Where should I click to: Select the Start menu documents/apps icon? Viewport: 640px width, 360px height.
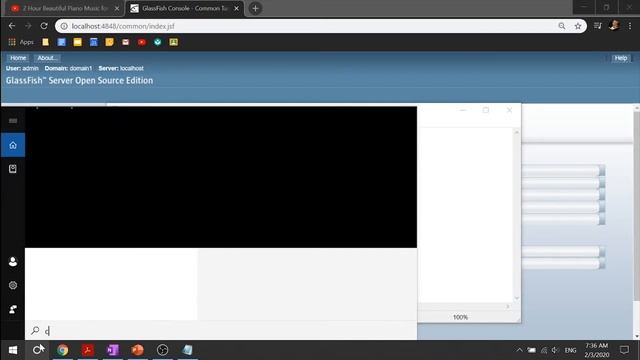point(13,169)
